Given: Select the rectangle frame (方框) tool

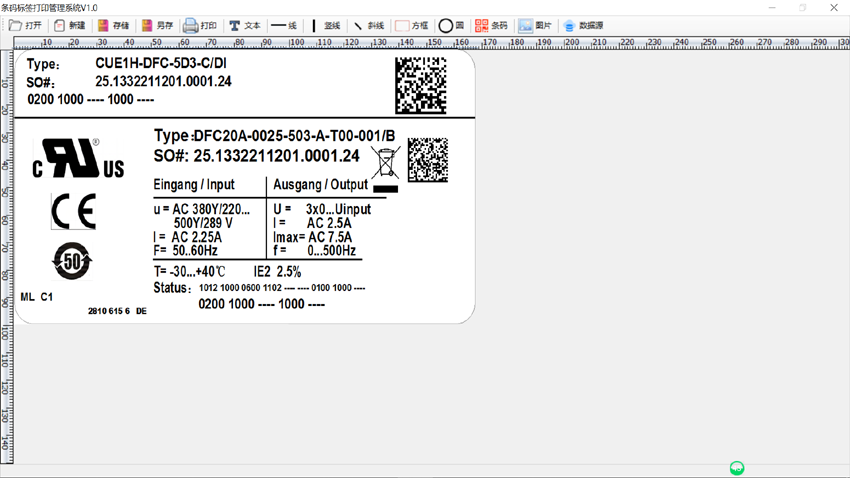Looking at the screenshot, I should point(412,26).
